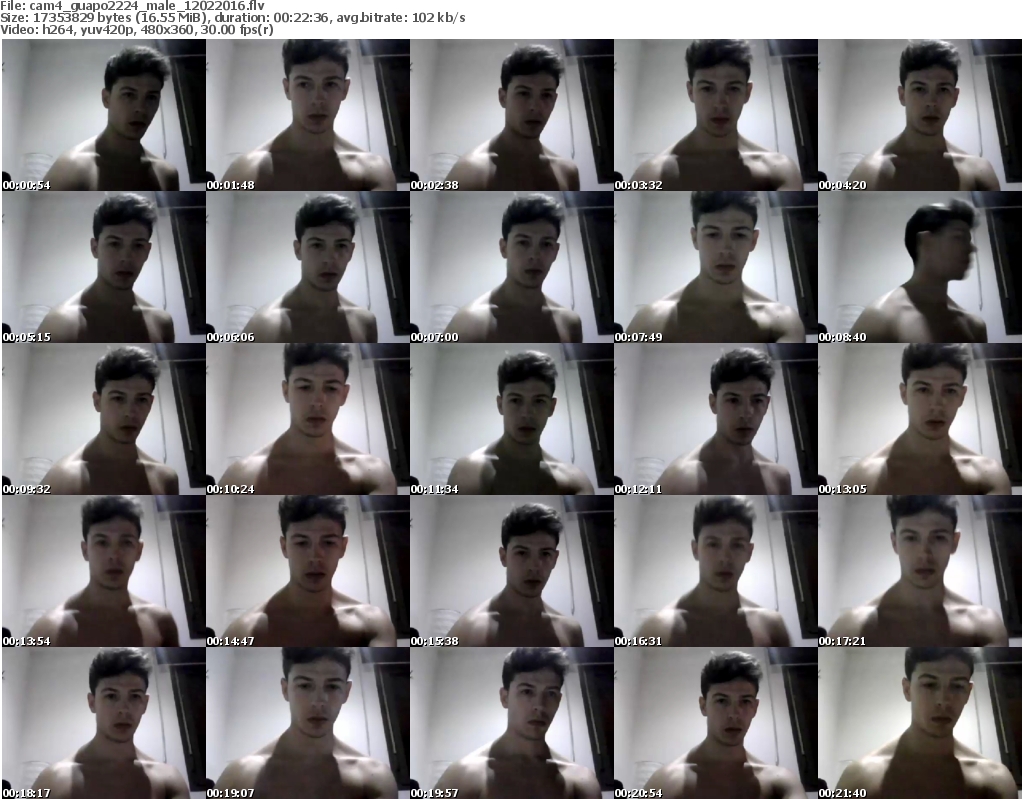The height and width of the screenshot is (799, 1024).
Task: Click the file name ending in 12022016.flv
Action: coord(146,6)
